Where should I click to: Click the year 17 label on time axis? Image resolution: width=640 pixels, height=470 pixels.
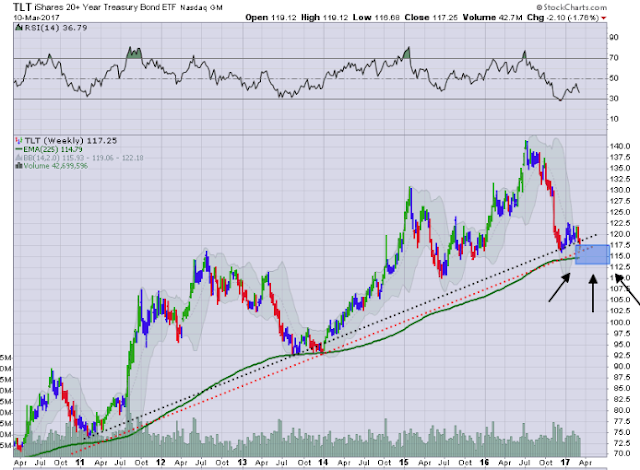coord(565,463)
